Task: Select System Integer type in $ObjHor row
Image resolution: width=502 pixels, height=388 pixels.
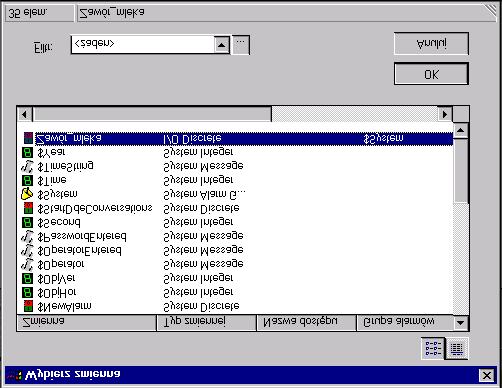Action: click(x=198, y=292)
